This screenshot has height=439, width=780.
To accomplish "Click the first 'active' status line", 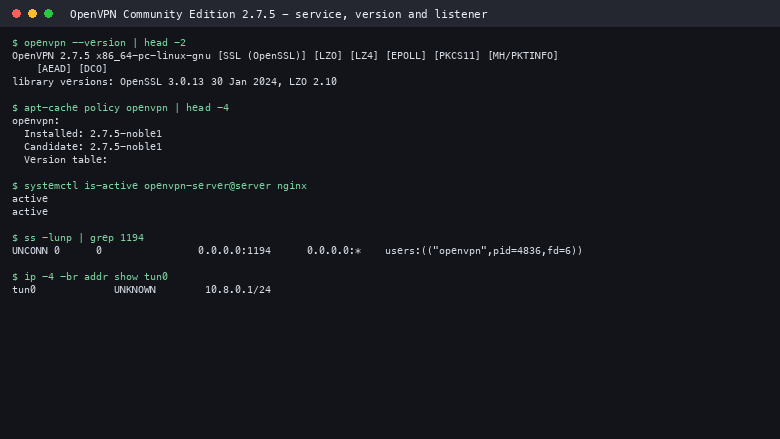I will click(30, 199).
